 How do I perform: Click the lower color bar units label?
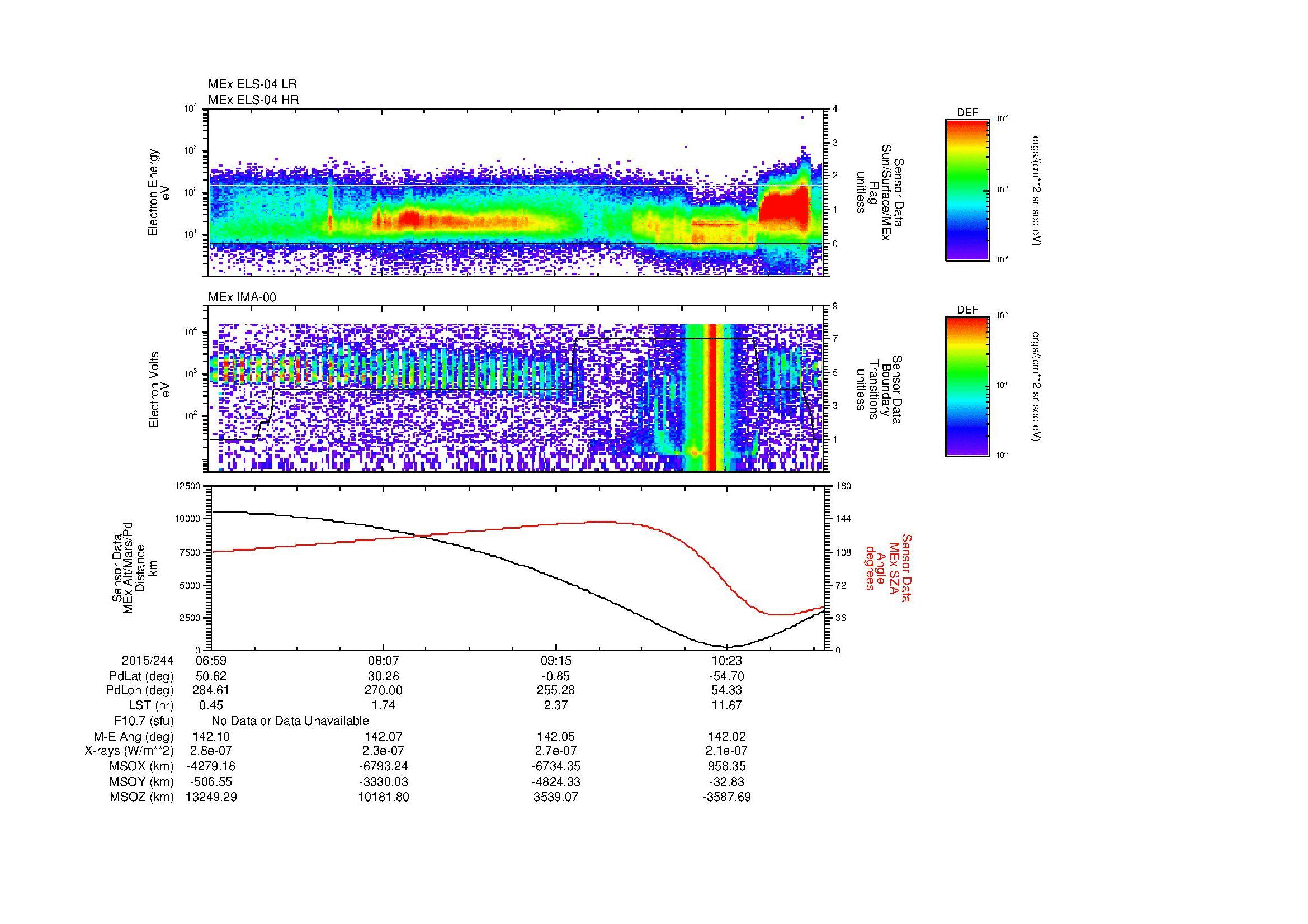[x=1037, y=387]
